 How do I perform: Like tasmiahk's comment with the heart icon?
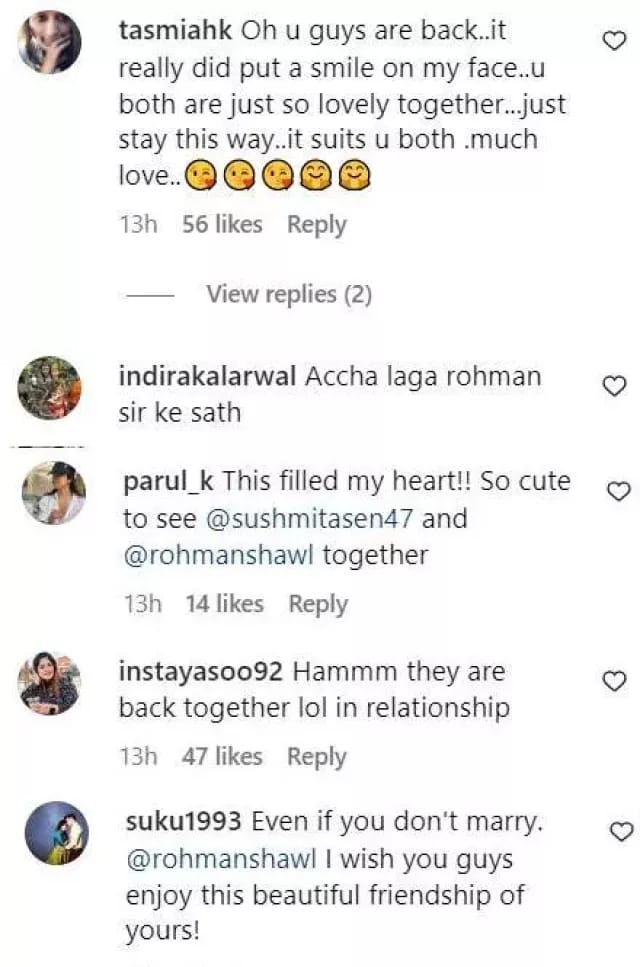point(616,40)
